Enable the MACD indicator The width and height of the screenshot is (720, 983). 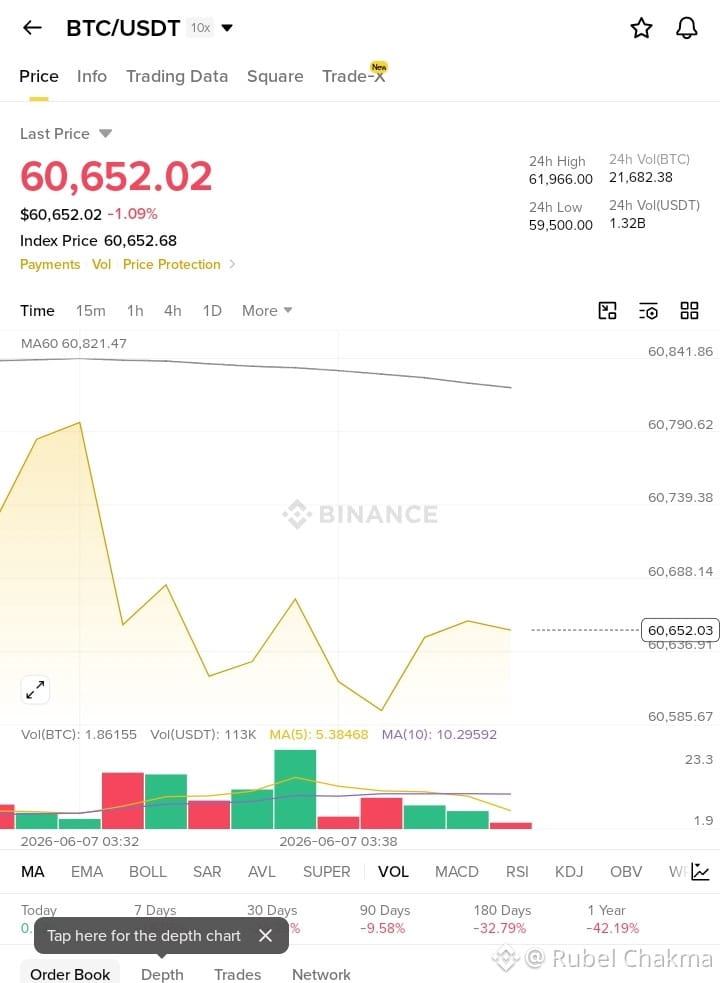pos(457,871)
